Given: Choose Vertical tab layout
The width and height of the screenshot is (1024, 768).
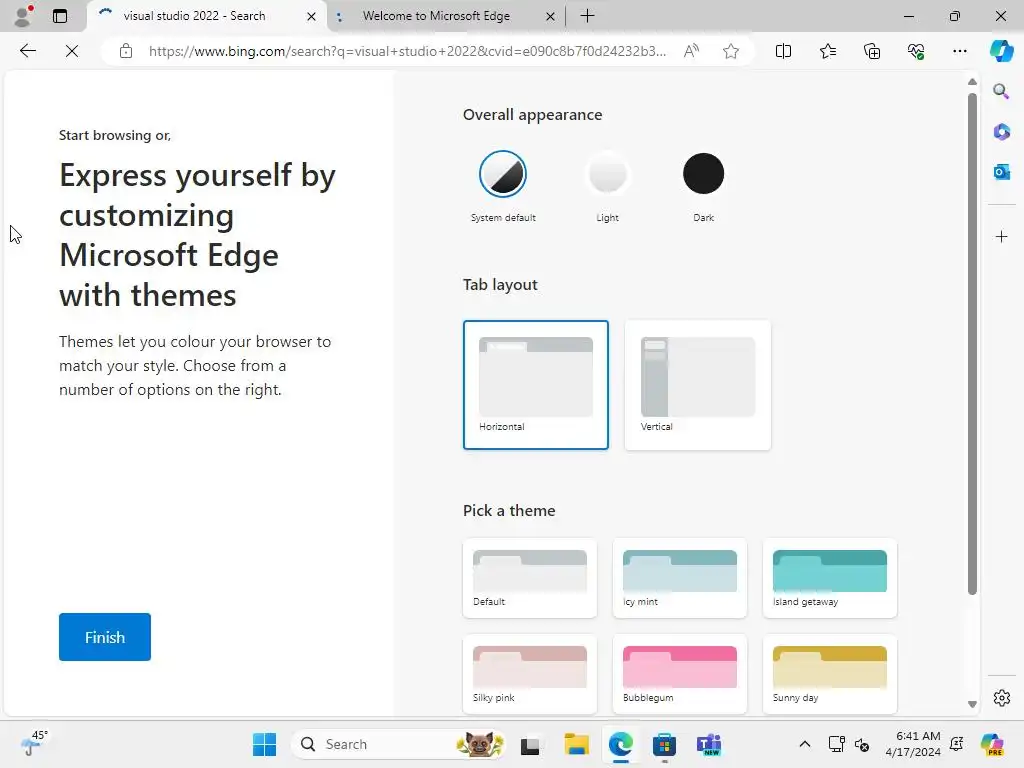Looking at the screenshot, I should (697, 385).
